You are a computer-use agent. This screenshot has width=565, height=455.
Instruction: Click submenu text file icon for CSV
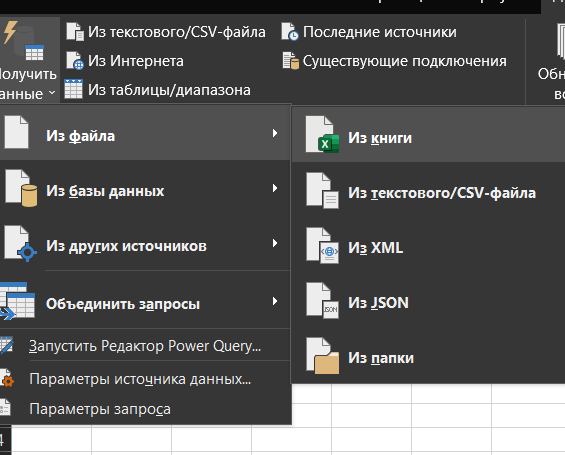(322, 190)
